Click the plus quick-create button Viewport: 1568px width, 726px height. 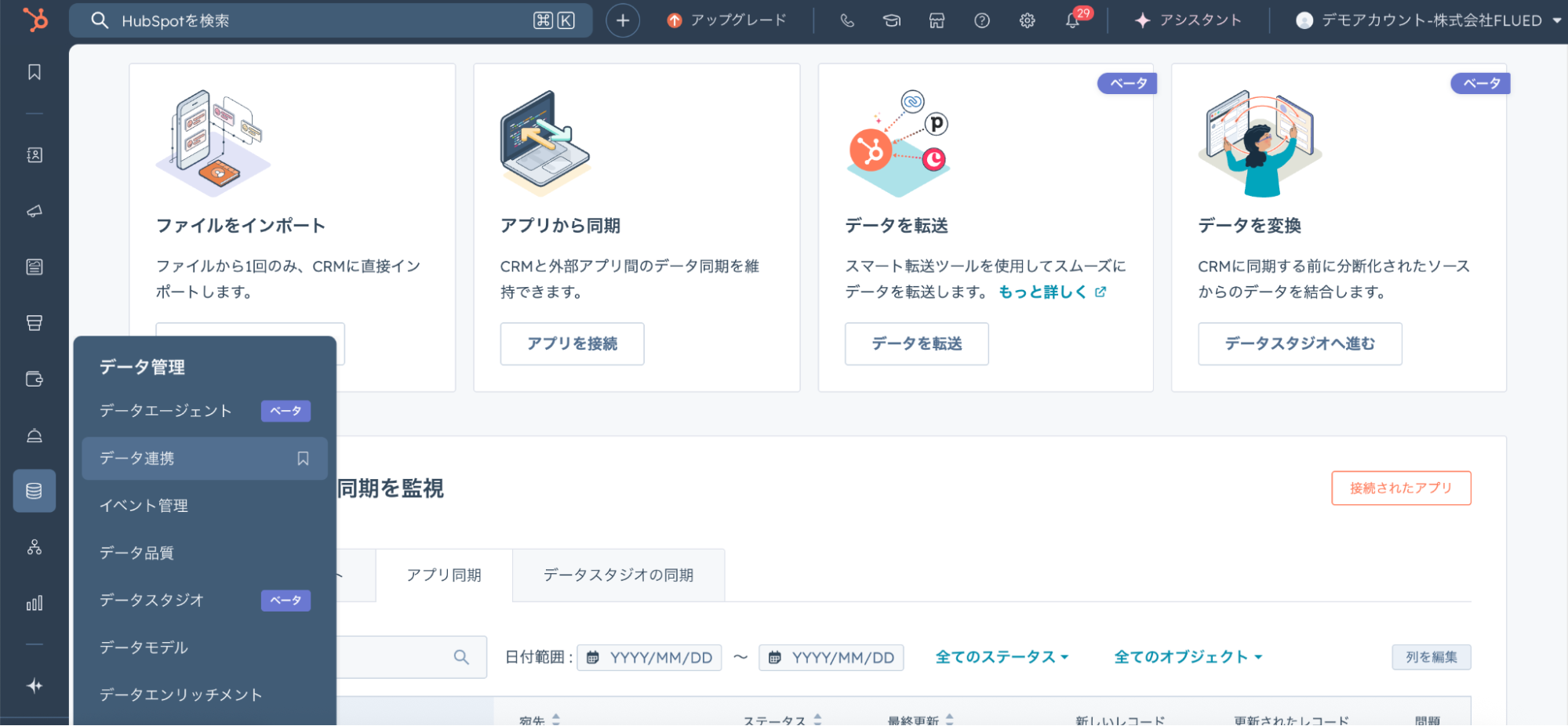coord(623,20)
